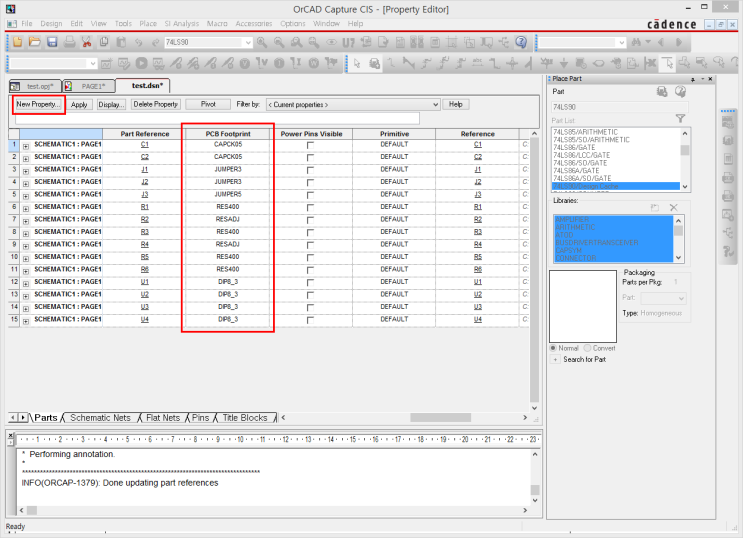This screenshot has height=538, width=743.
Task: Select 74LS86/GATE in the Part List
Action: 574,147
